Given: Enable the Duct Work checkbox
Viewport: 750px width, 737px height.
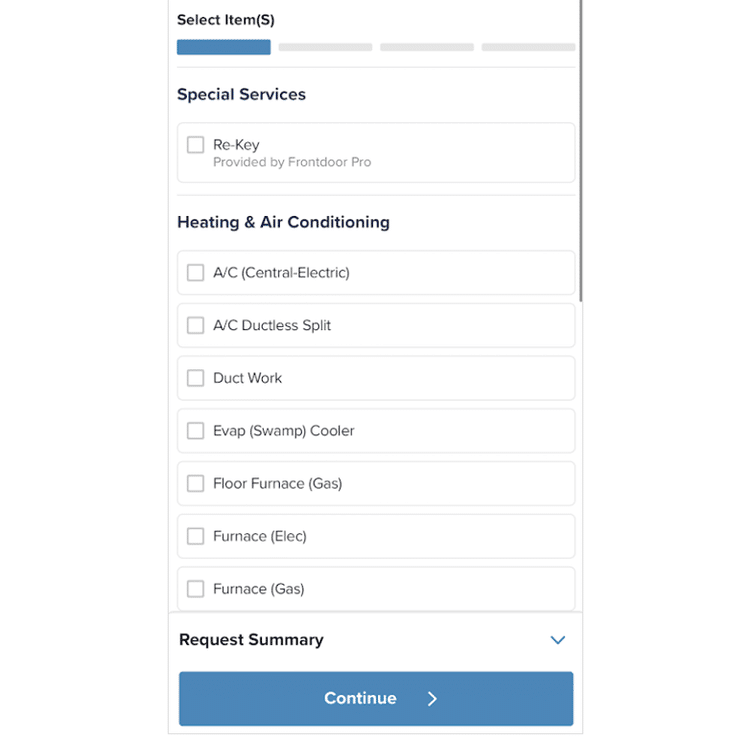Looking at the screenshot, I should 196,378.
